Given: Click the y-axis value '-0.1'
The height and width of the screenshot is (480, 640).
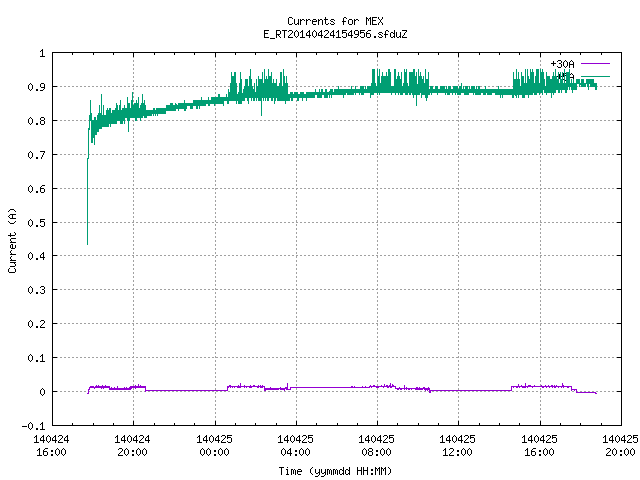Looking at the screenshot, I should [x=33, y=426].
